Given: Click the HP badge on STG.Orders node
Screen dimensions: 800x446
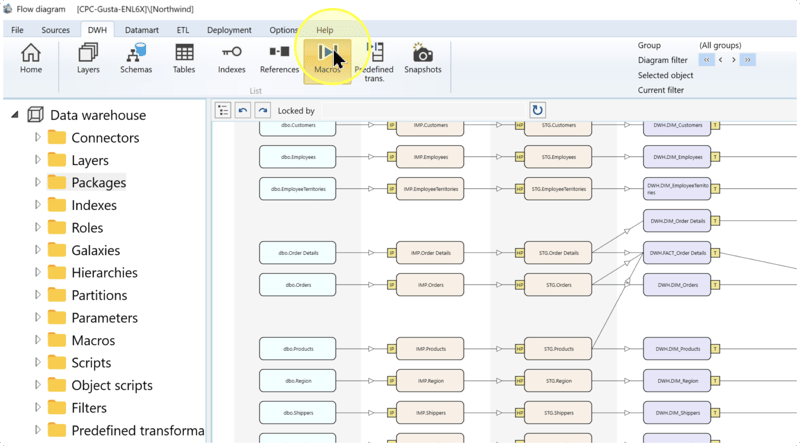Looking at the screenshot, I should [x=519, y=285].
